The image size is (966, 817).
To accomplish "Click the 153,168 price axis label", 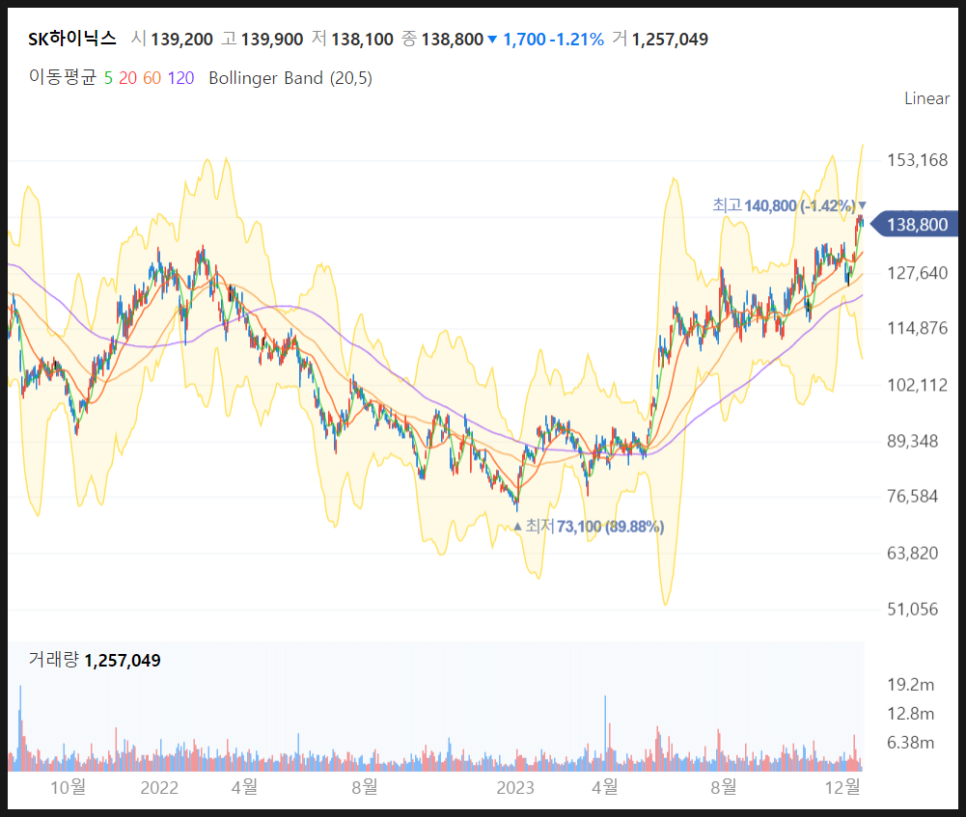I will (x=917, y=160).
